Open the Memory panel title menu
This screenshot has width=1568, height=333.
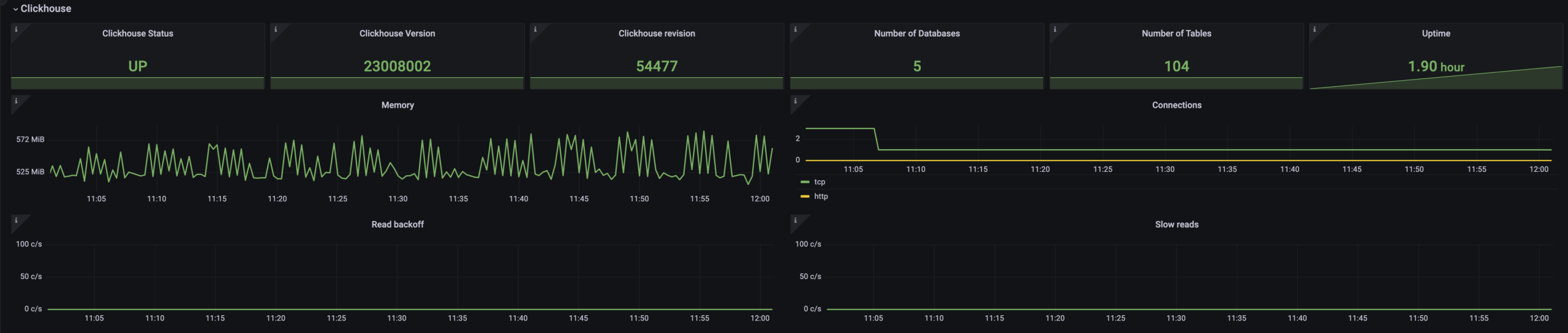click(398, 105)
